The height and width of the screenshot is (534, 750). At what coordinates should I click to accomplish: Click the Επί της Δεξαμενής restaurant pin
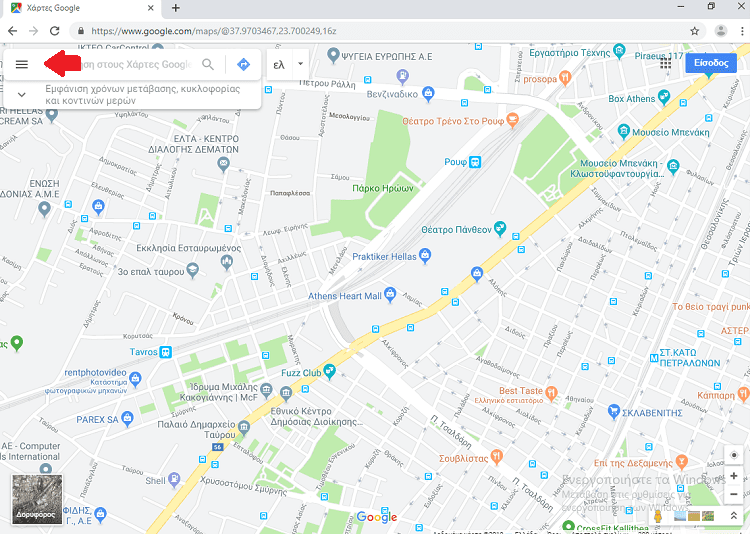[682, 462]
